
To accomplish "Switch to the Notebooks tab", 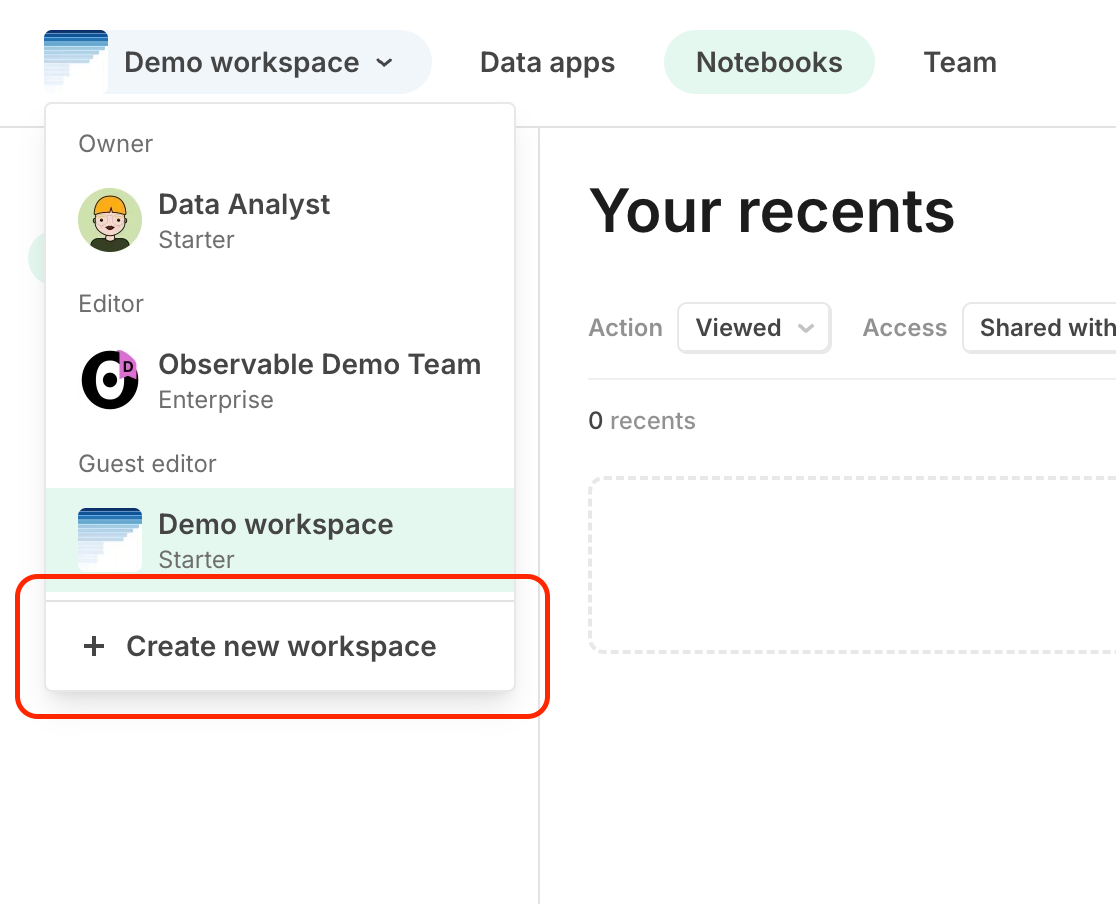I will pyautogui.click(x=768, y=61).
